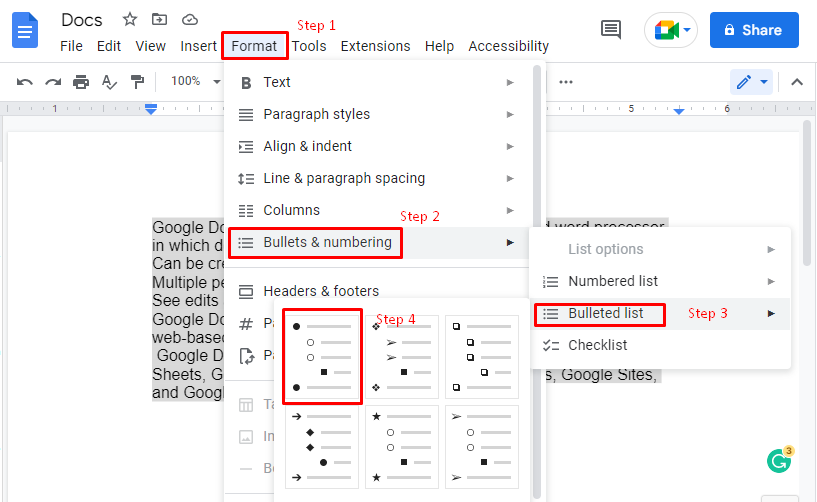Click the Print icon in toolbar
Viewport: 817px width, 502px height.
[x=81, y=82]
